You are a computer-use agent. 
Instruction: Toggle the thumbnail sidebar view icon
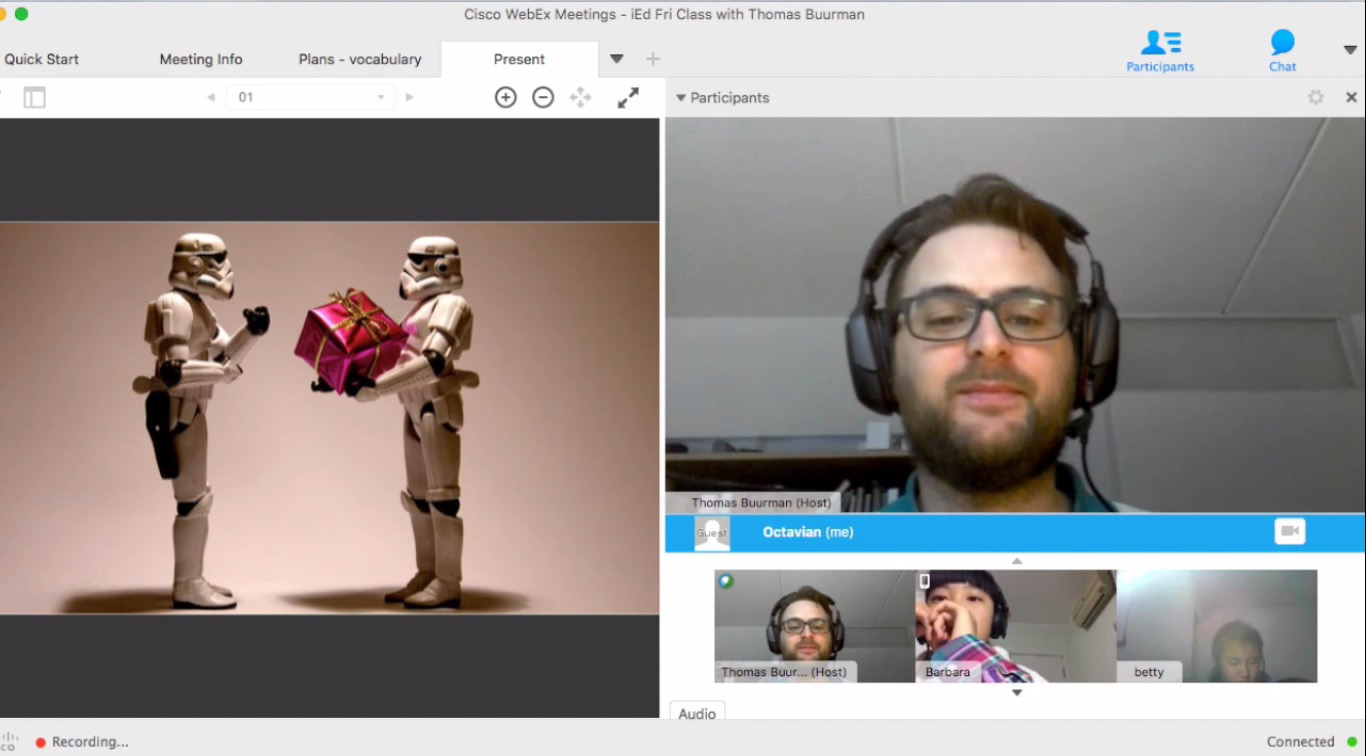coord(35,97)
